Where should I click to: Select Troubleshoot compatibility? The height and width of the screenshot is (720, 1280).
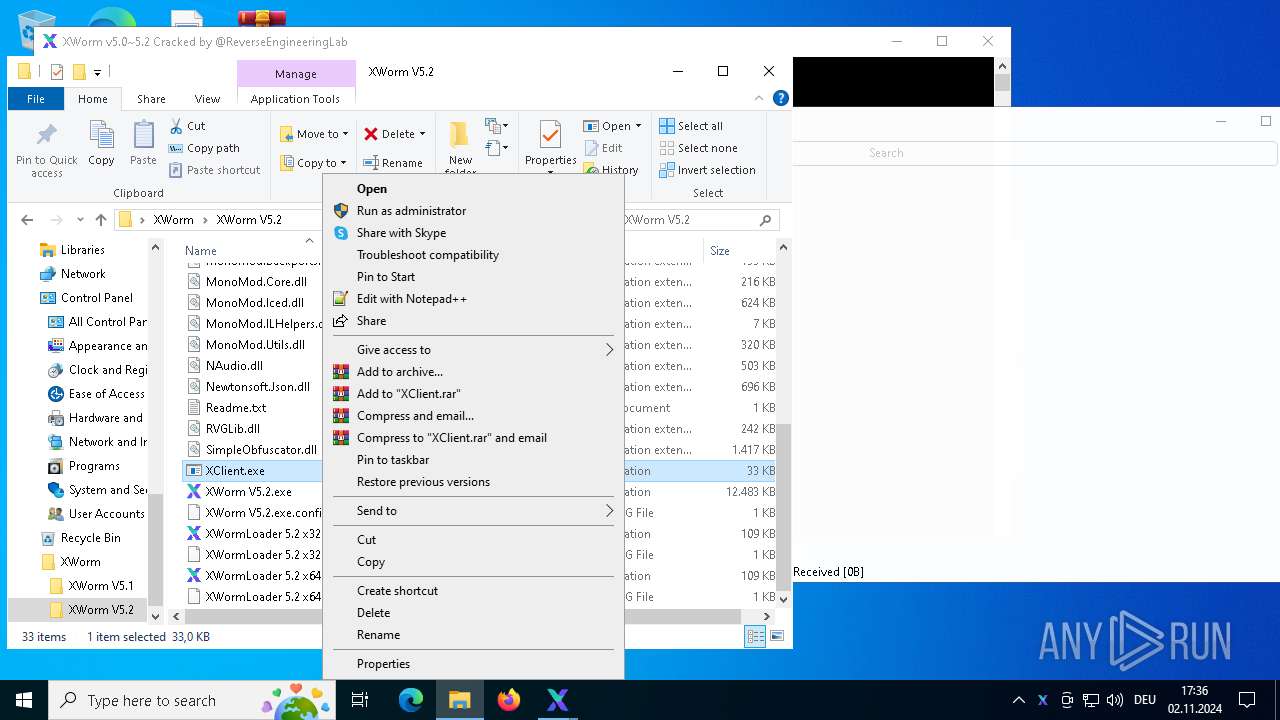click(473, 255)
